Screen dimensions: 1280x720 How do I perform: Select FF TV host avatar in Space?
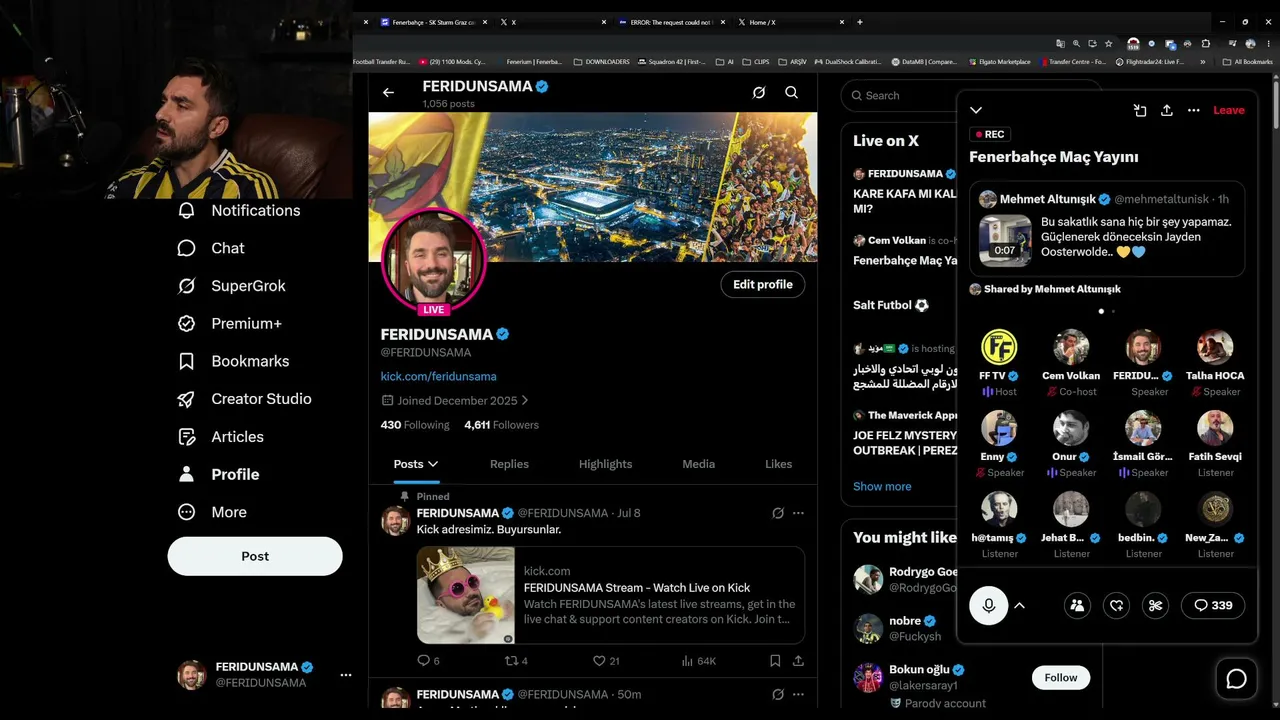coord(998,347)
